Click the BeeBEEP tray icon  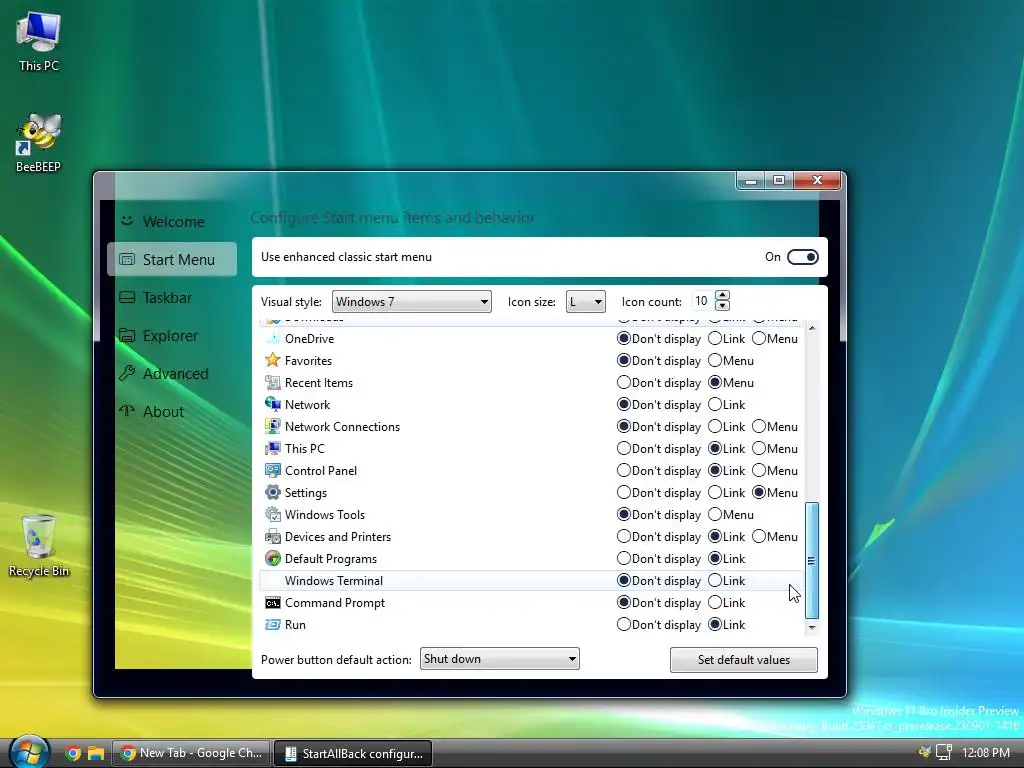tap(924, 752)
